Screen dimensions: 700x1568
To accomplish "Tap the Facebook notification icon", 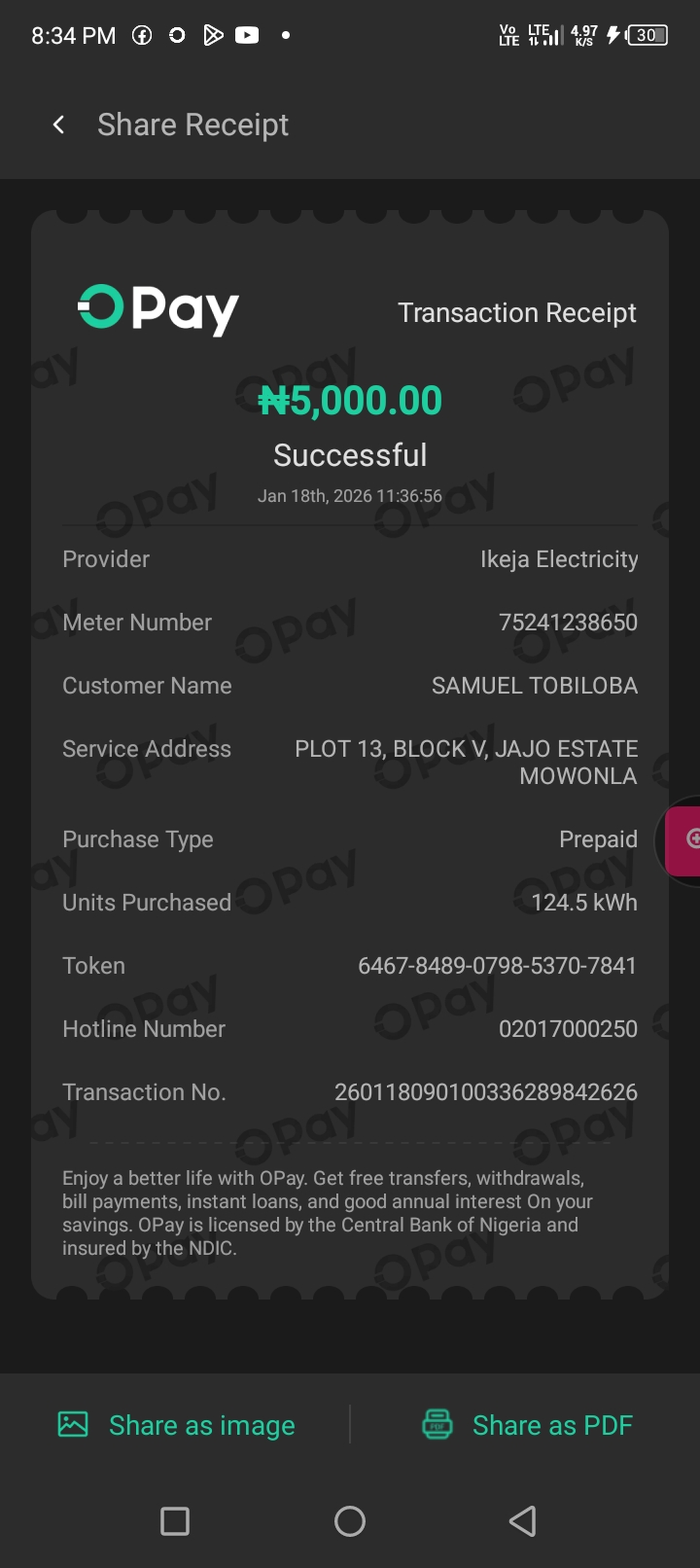I will point(142,36).
